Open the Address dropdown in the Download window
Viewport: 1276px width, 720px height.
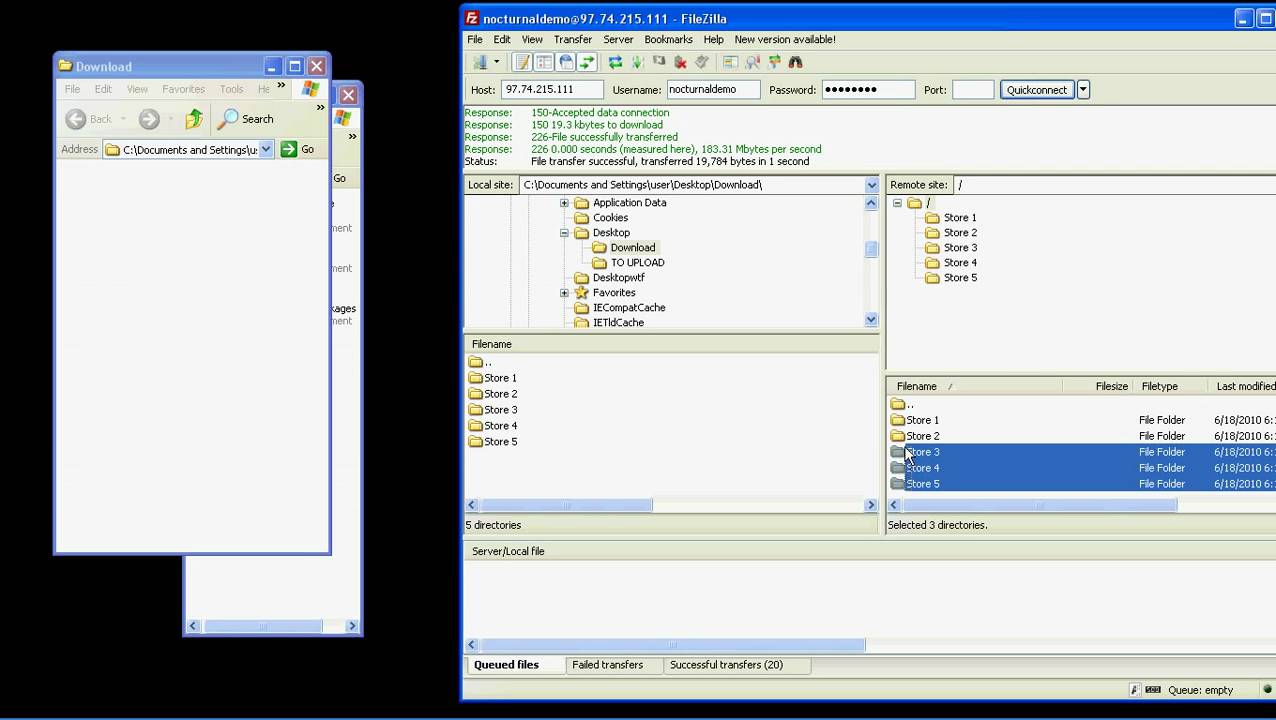pos(266,149)
